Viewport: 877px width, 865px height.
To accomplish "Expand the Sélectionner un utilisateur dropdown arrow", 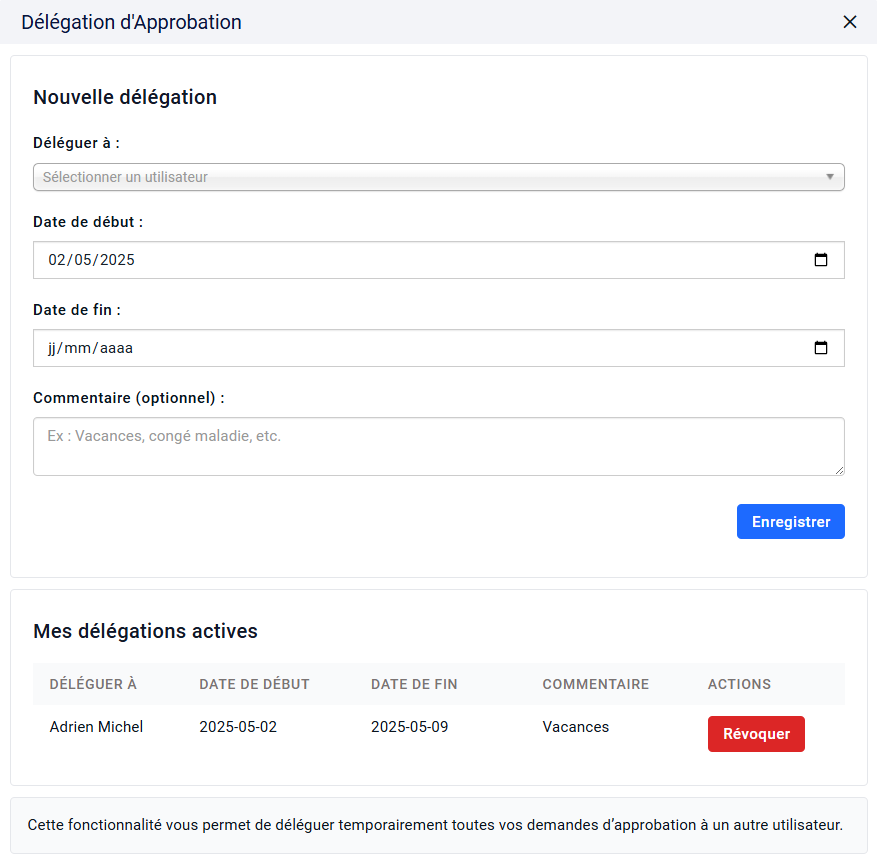I will [829, 177].
